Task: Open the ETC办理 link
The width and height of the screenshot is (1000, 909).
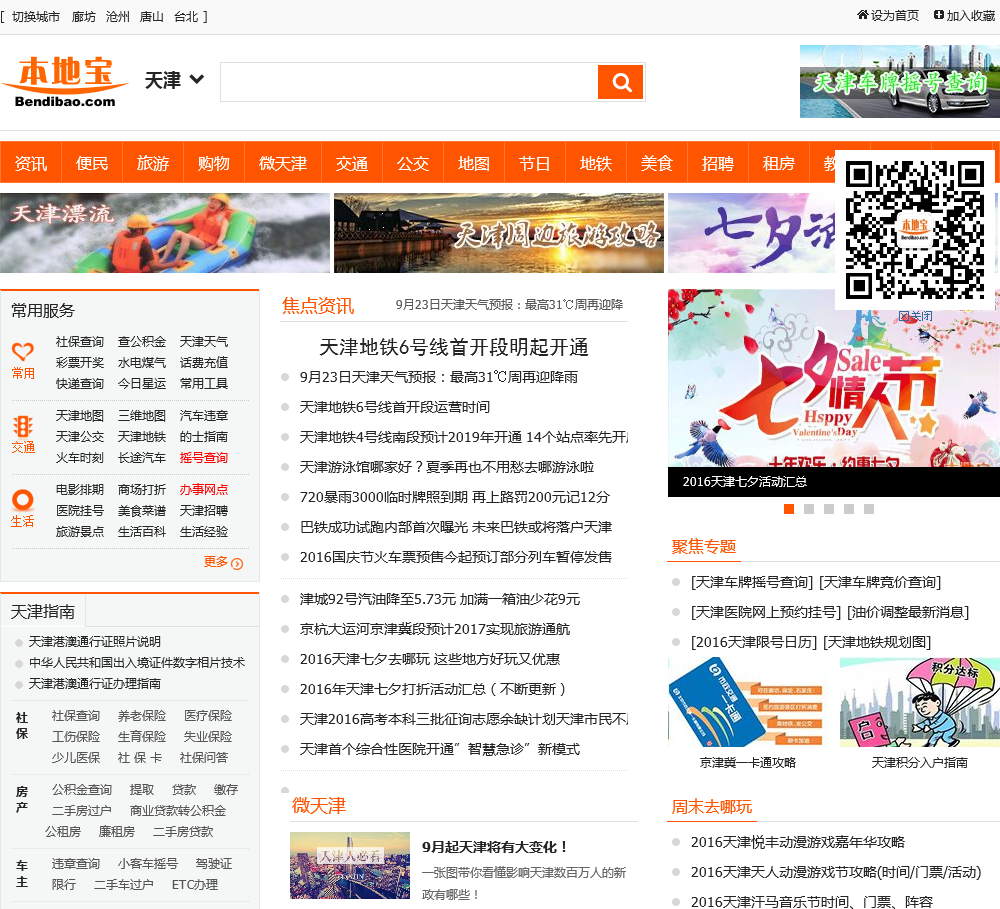Action: click(x=195, y=885)
